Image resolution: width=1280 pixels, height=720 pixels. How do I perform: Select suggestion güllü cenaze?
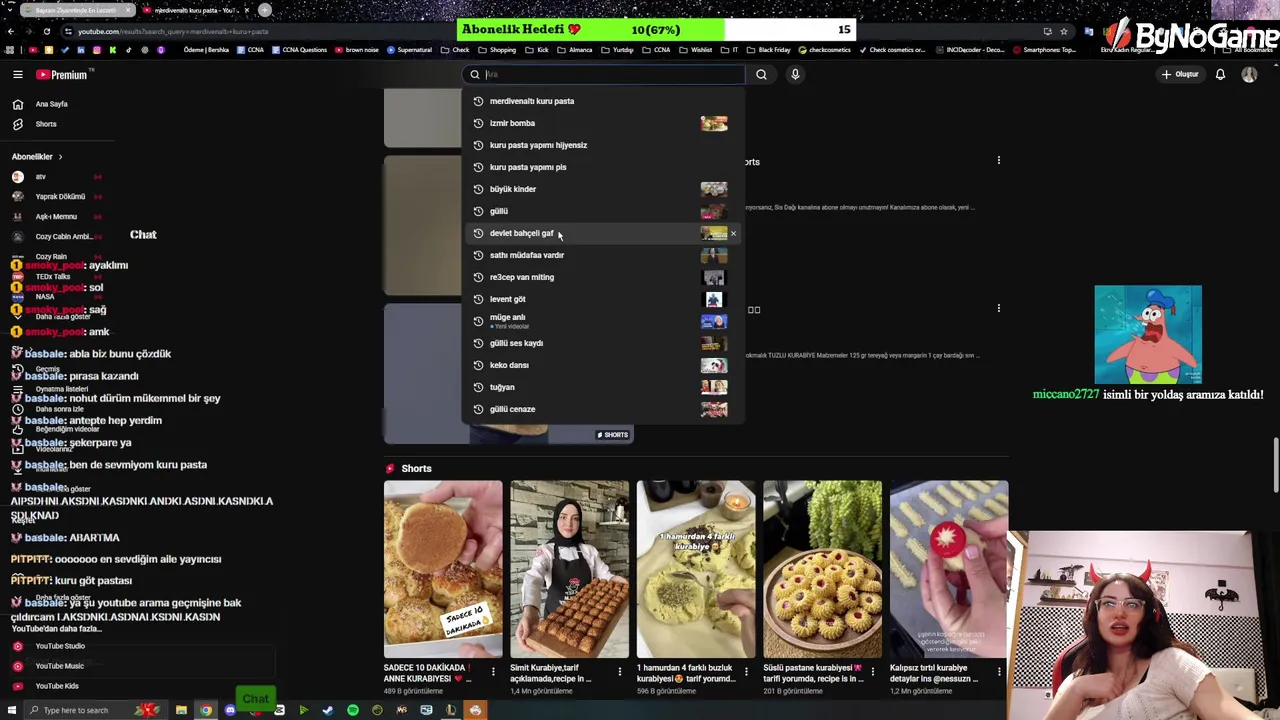pos(603,409)
